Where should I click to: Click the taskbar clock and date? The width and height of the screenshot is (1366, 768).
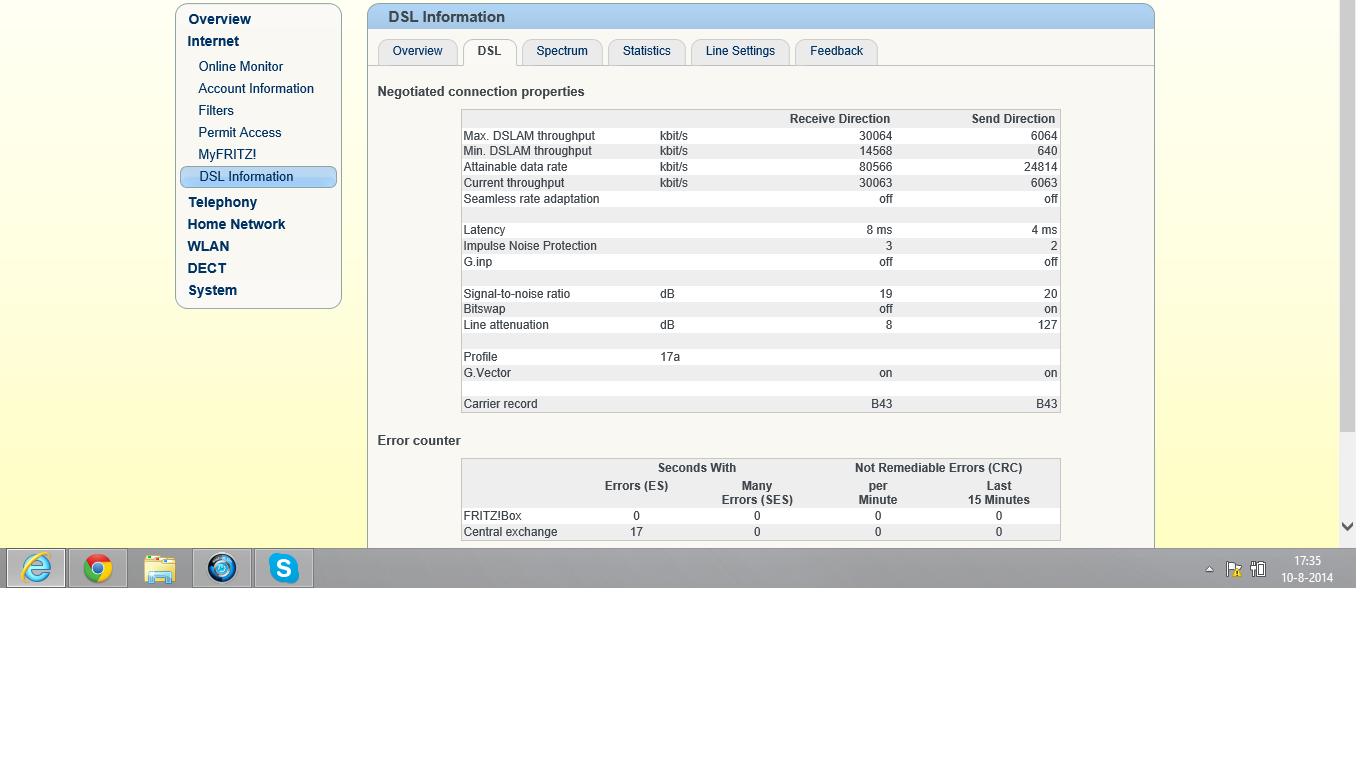pos(1307,569)
